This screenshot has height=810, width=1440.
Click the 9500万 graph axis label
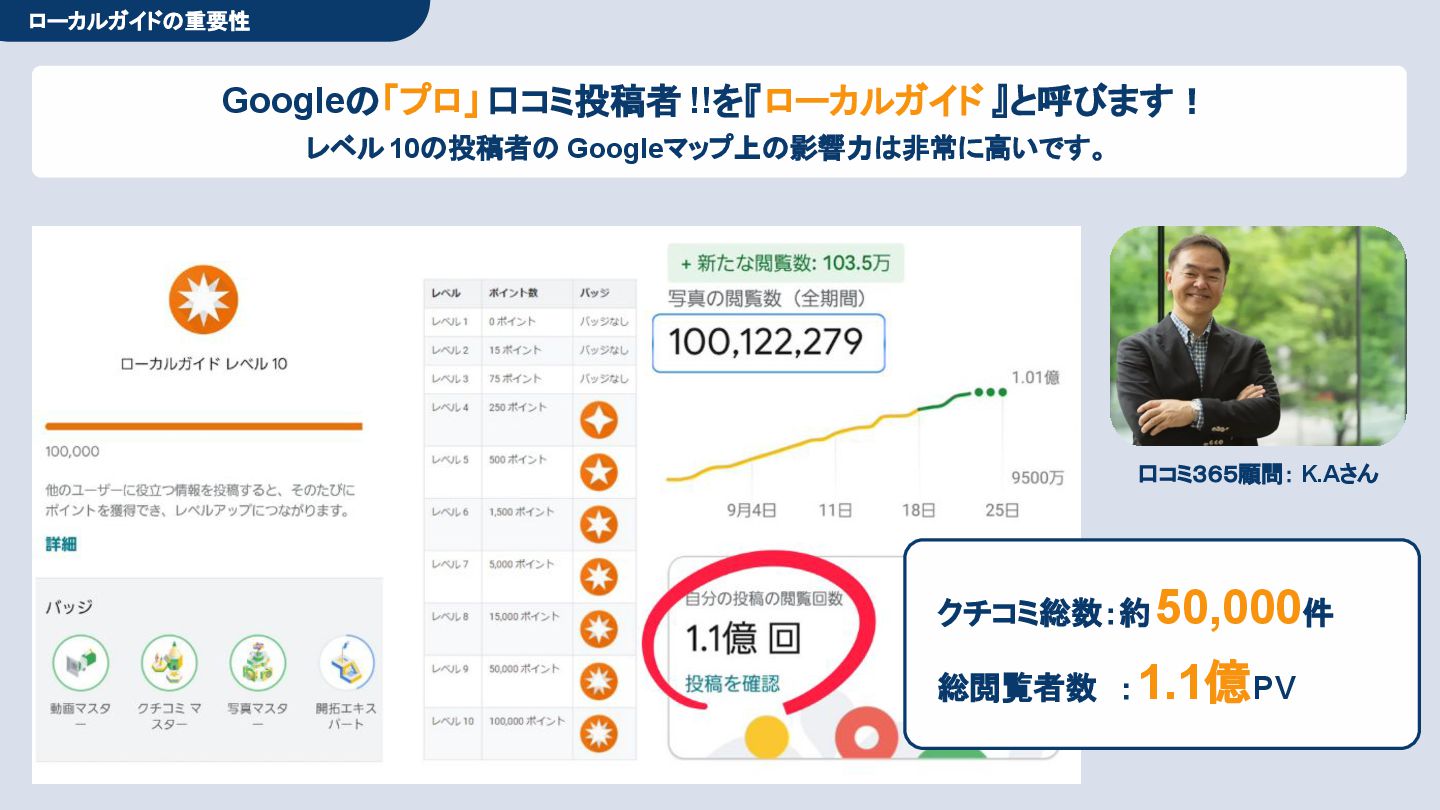pyautogui.click(x=1038, y=478)
